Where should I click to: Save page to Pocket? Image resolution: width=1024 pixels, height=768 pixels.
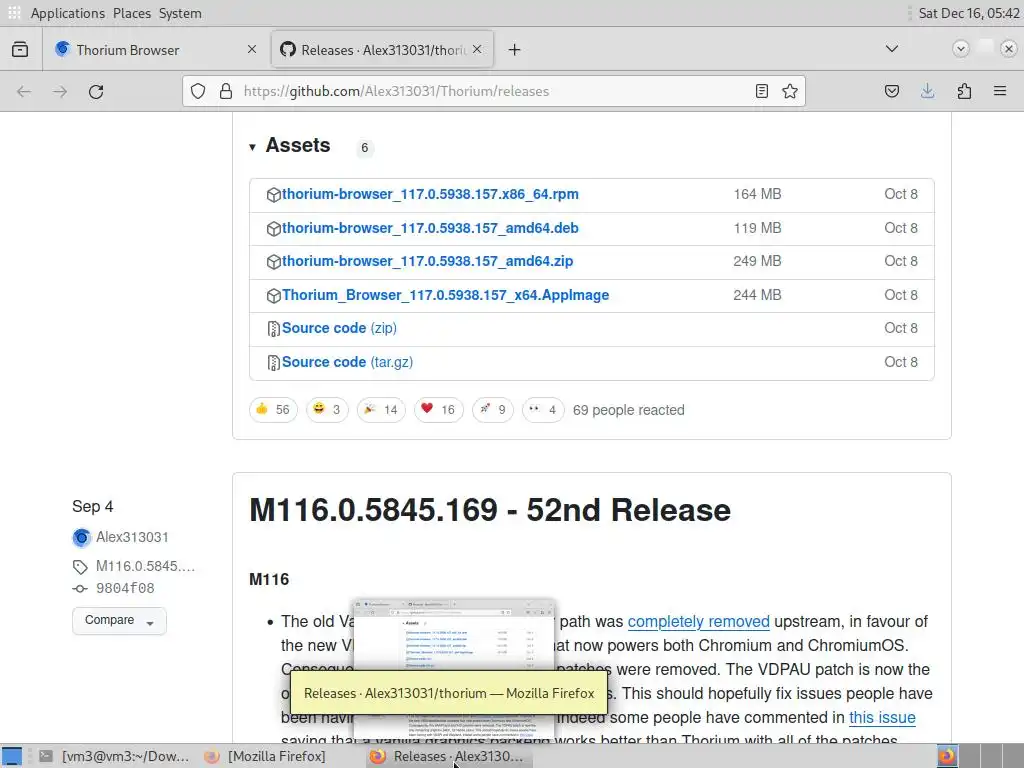click(891, 91)
